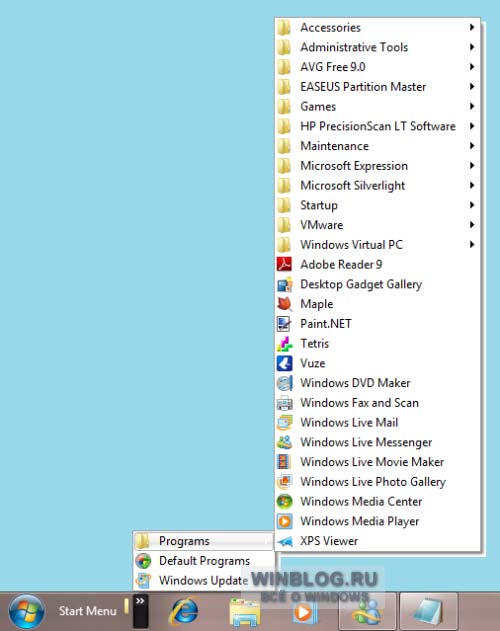Click the Tetris text label
Image resolution: width=500 pixels, height=631 pixels.
click(314, 343)
